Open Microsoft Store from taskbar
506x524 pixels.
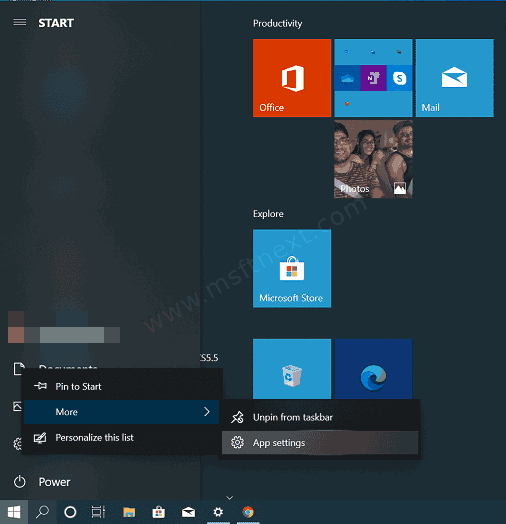pyautogui.click(x=158, y=512)
